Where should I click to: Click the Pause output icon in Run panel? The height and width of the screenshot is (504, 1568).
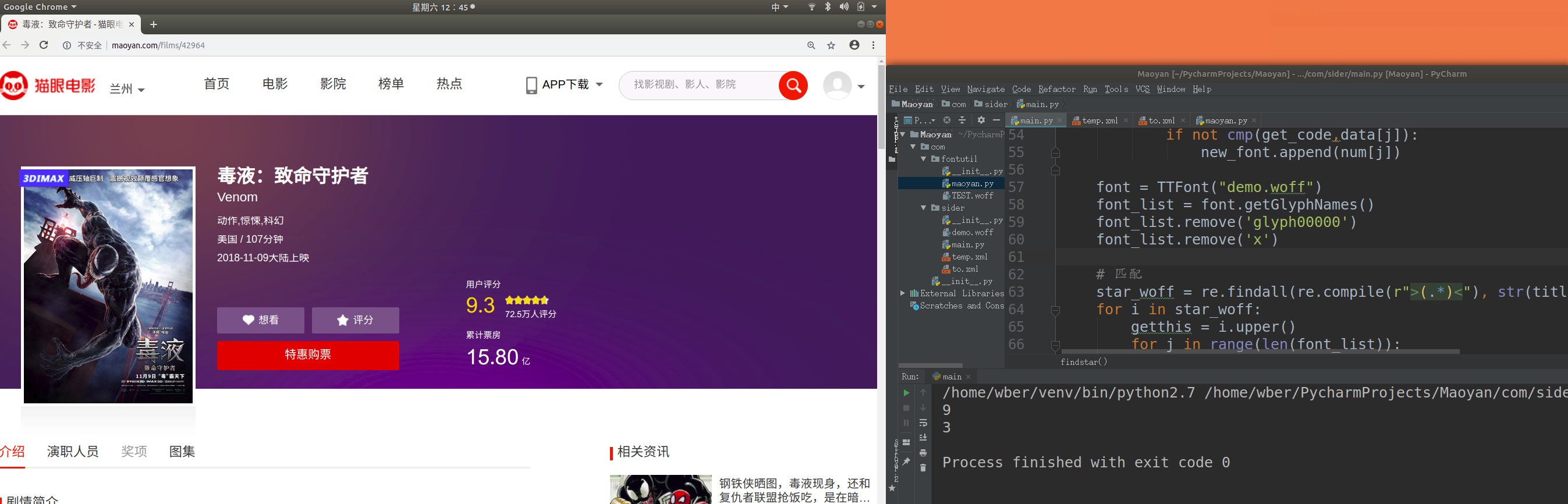click(x=906, y=423)
